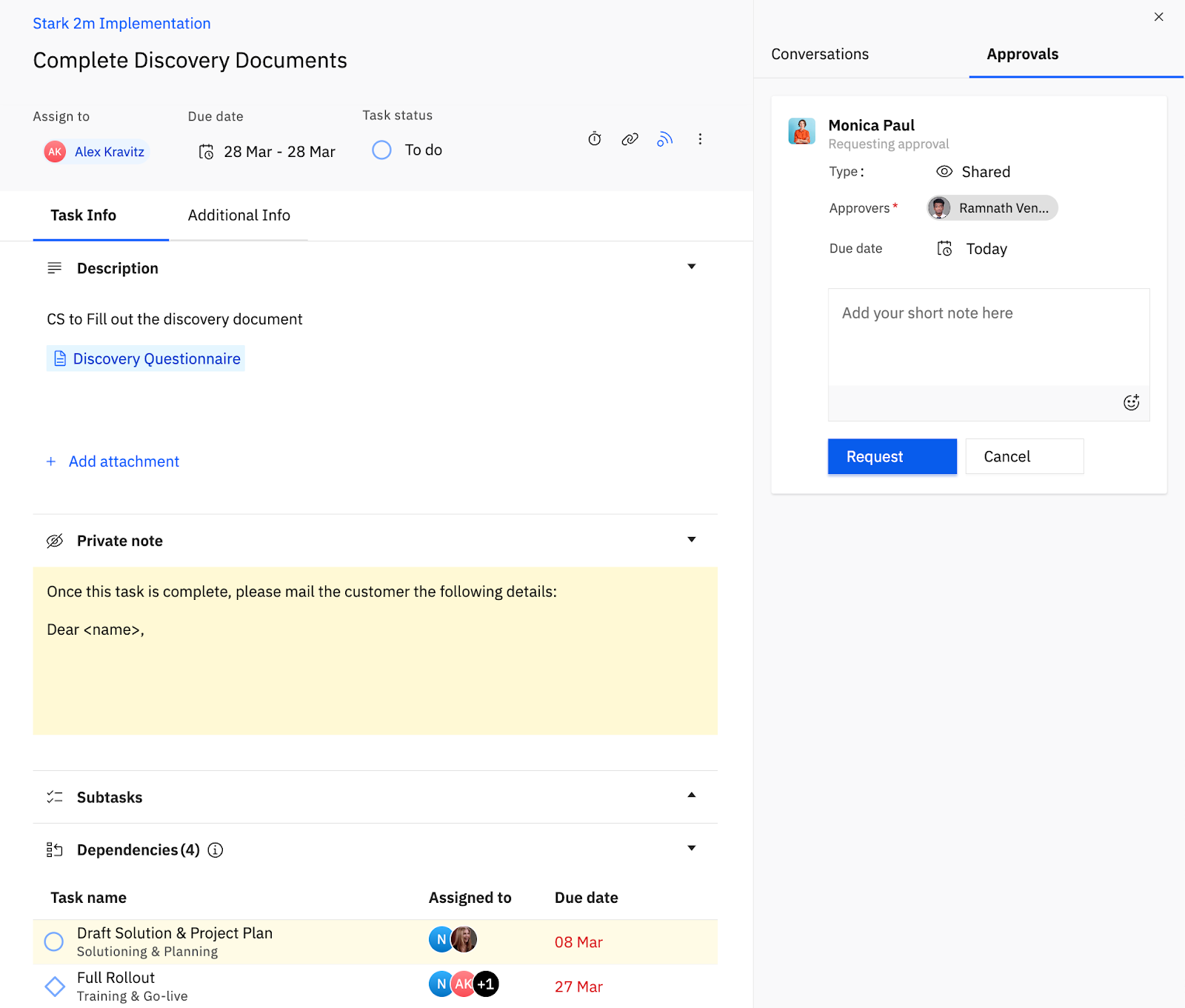Collapse the Dependencies section arrow
Screen dimensions: 1185x1008
pyautogui.click(x=692, y=848)
